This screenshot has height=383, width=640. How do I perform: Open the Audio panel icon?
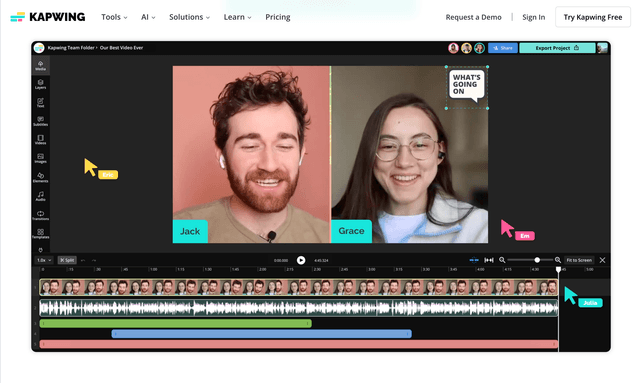coord(40,196)
